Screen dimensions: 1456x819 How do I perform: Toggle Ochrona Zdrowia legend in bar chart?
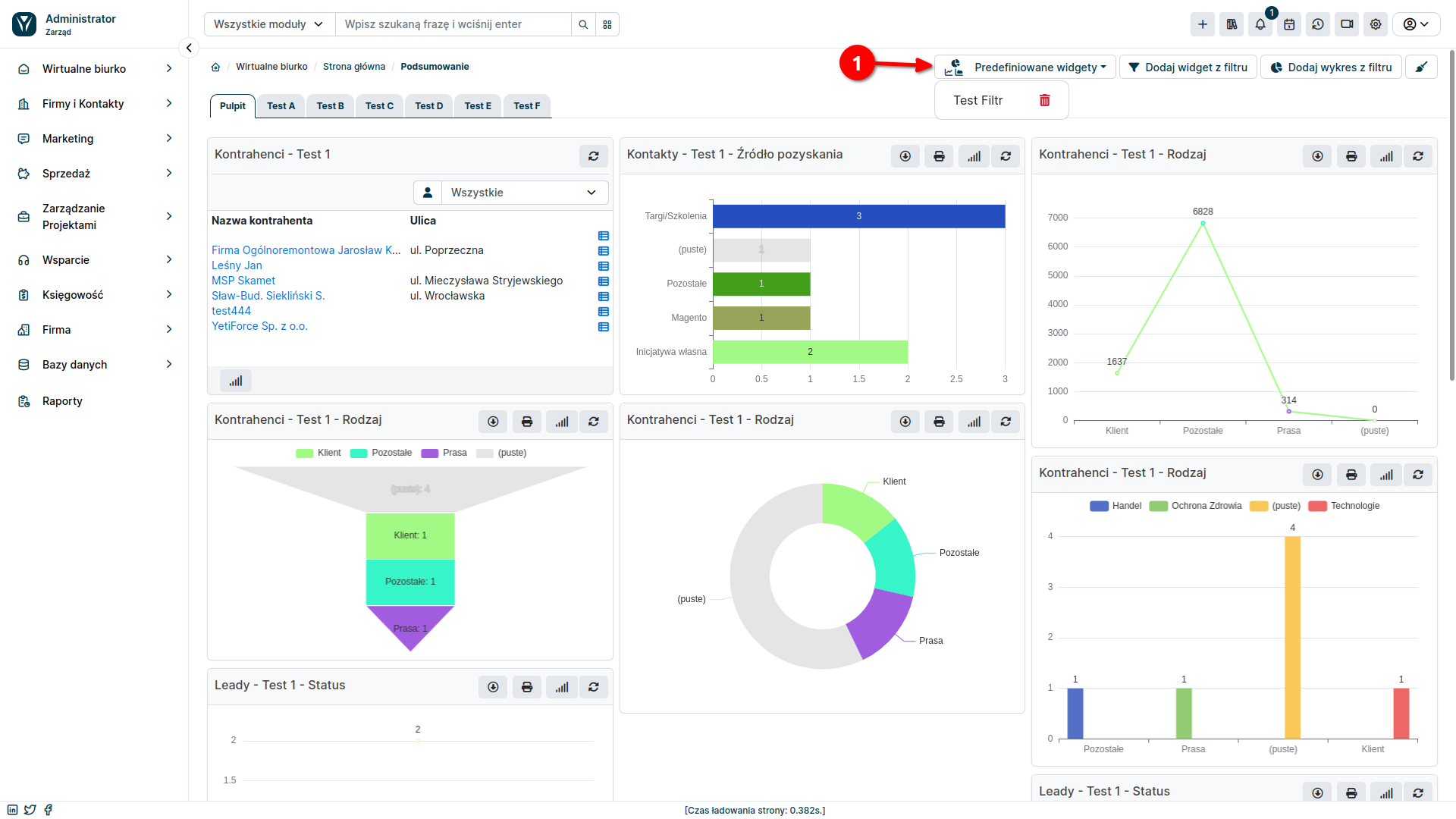pyautogui.click(x=1195, y=506)
